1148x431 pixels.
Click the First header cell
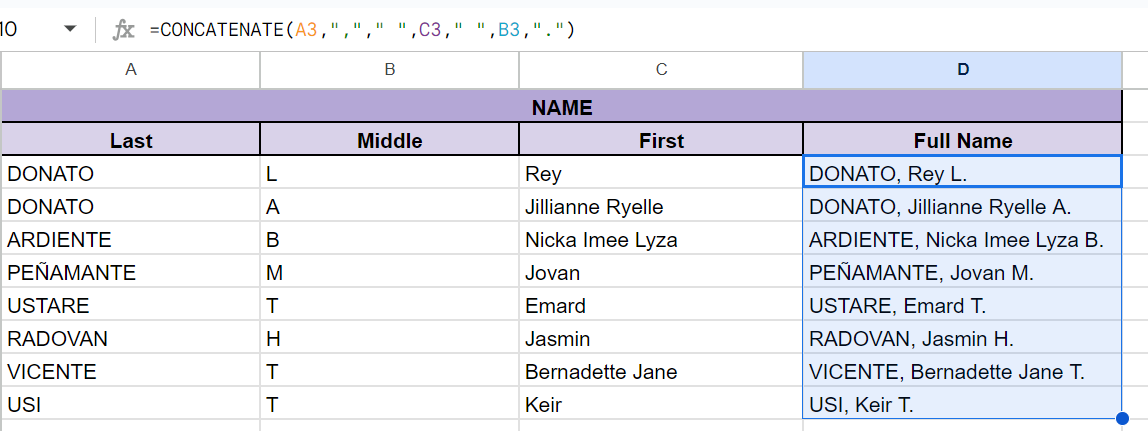[x=661, y=140]
